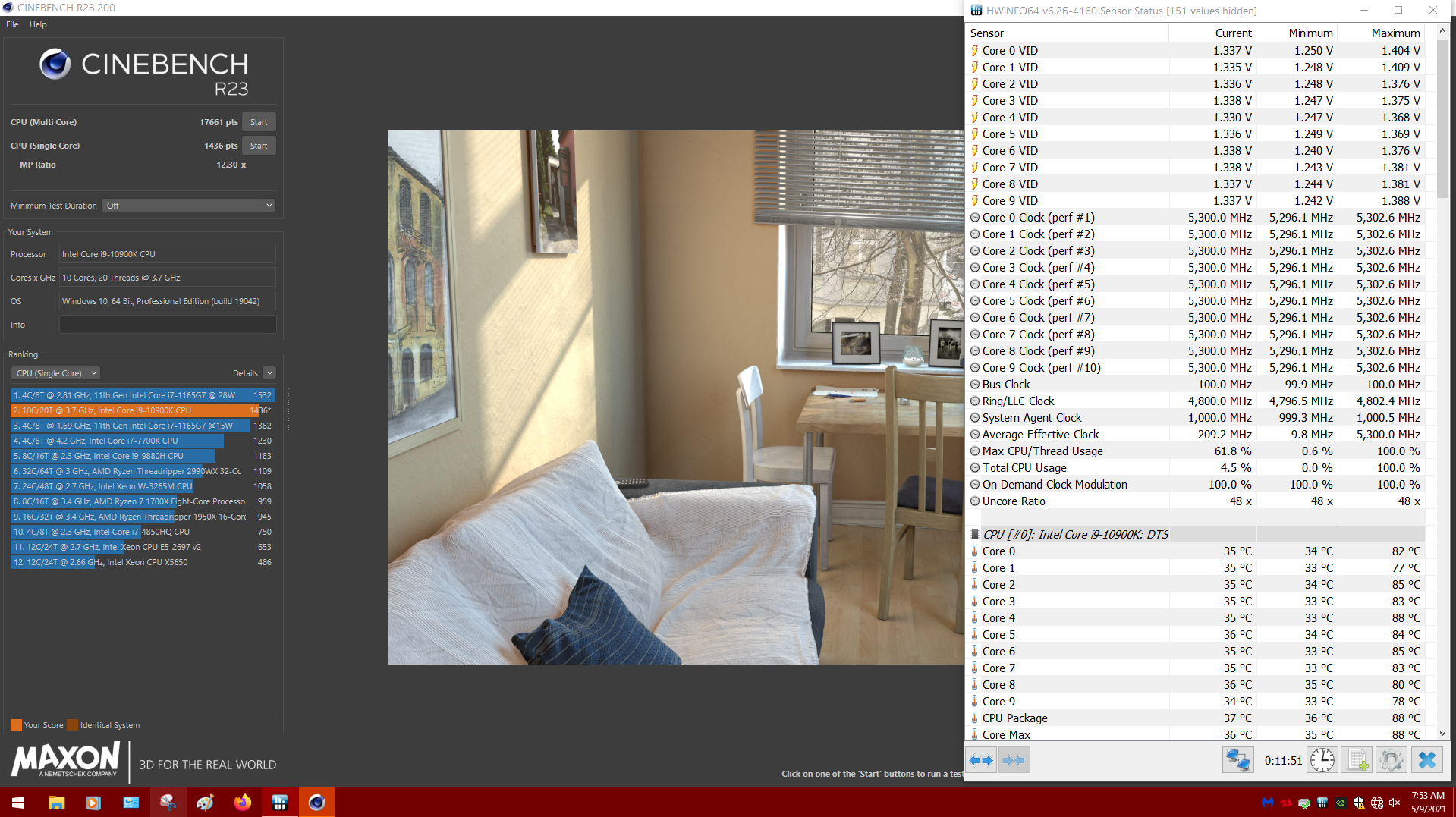
Task: Start the CPU Single Core test
Action: (x=259, y=146)
